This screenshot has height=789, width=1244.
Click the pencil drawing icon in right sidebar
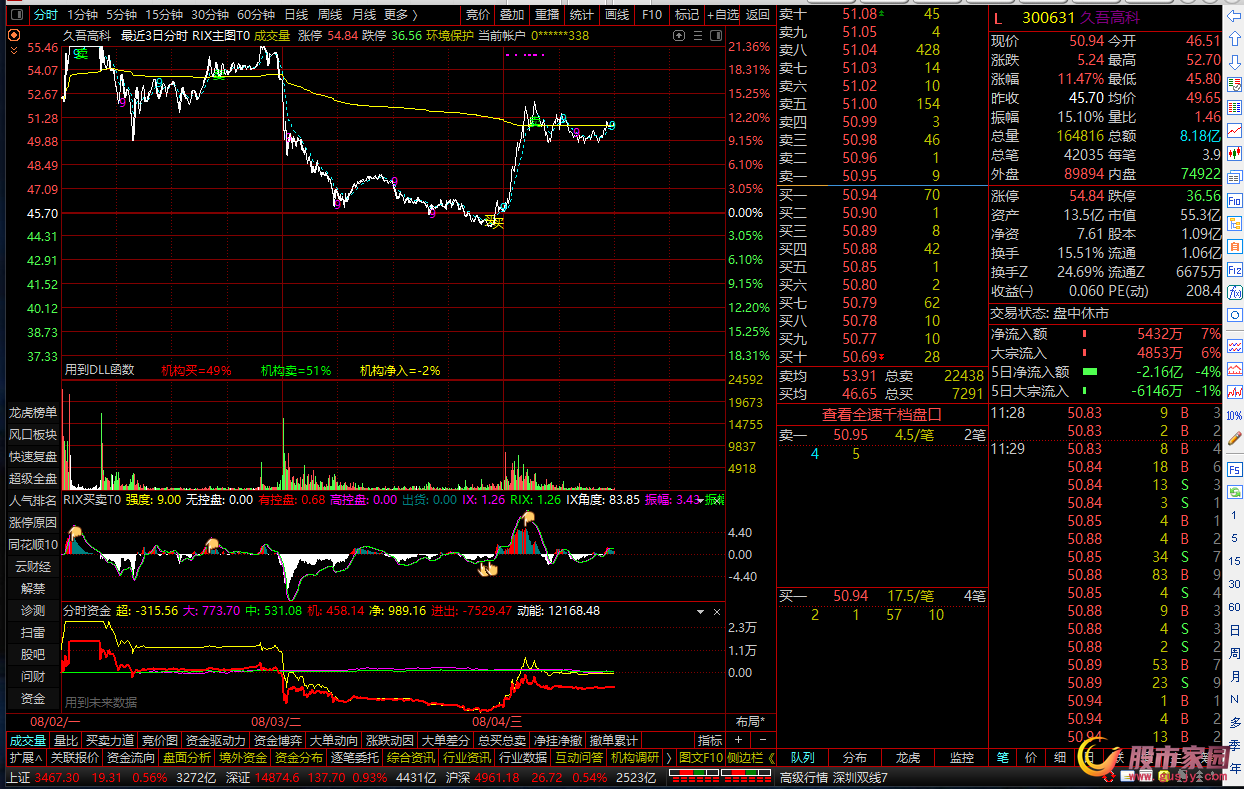[x=1234, y=438]
